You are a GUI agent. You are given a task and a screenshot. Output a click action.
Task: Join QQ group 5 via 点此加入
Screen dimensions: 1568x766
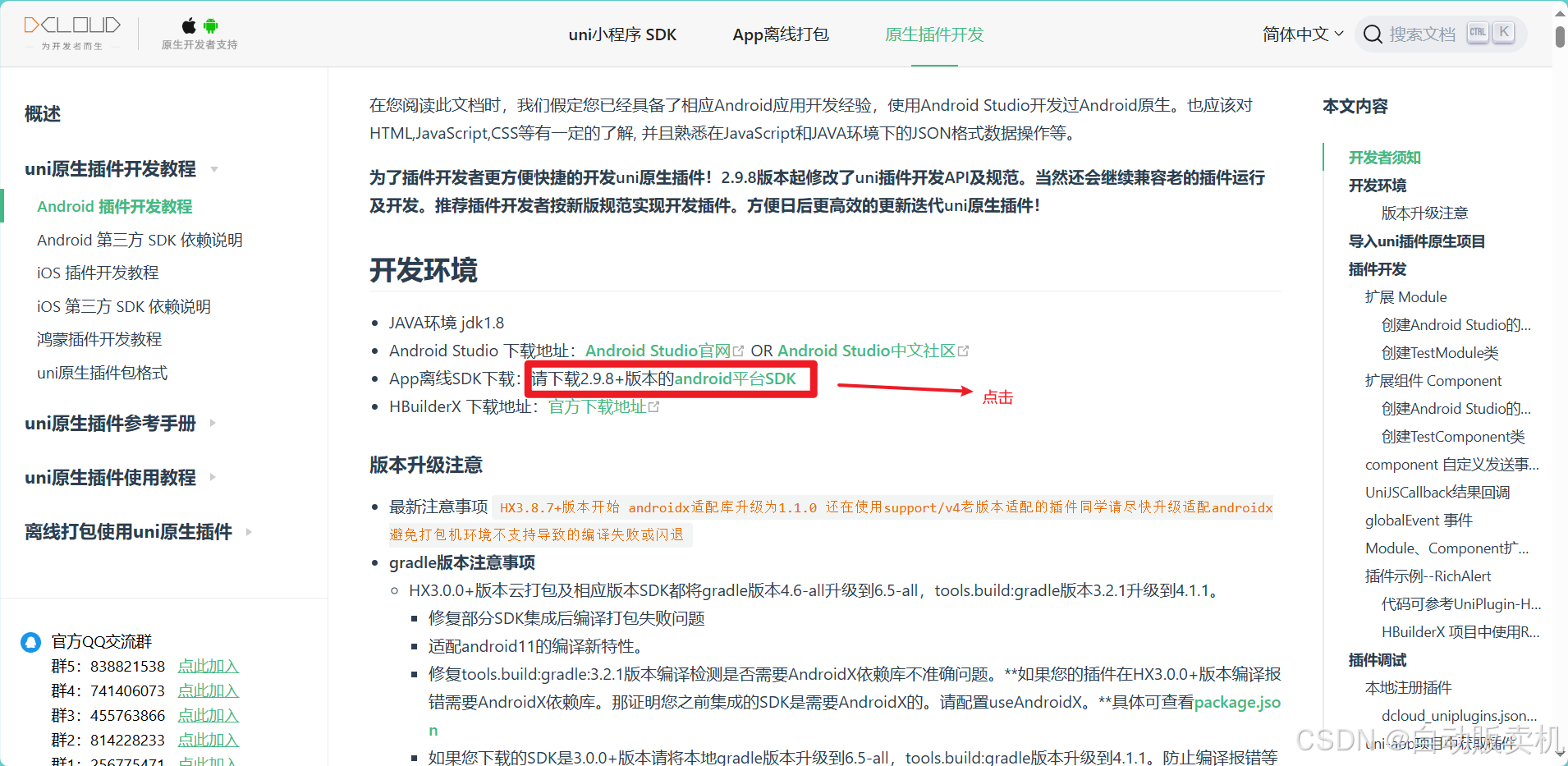[x=209, y=667]
